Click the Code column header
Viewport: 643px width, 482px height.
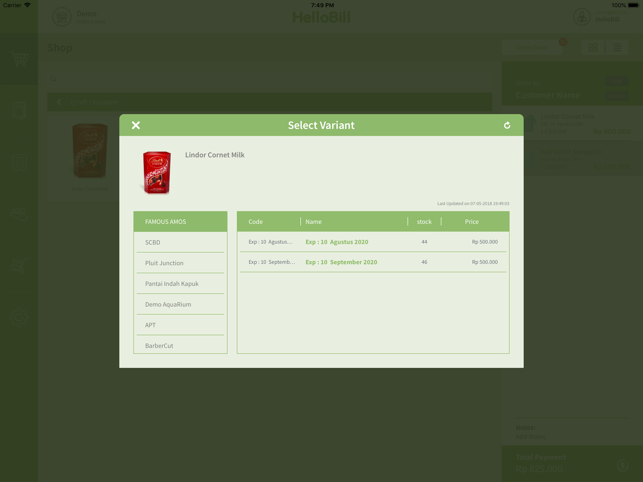click(x=255, y=222)
